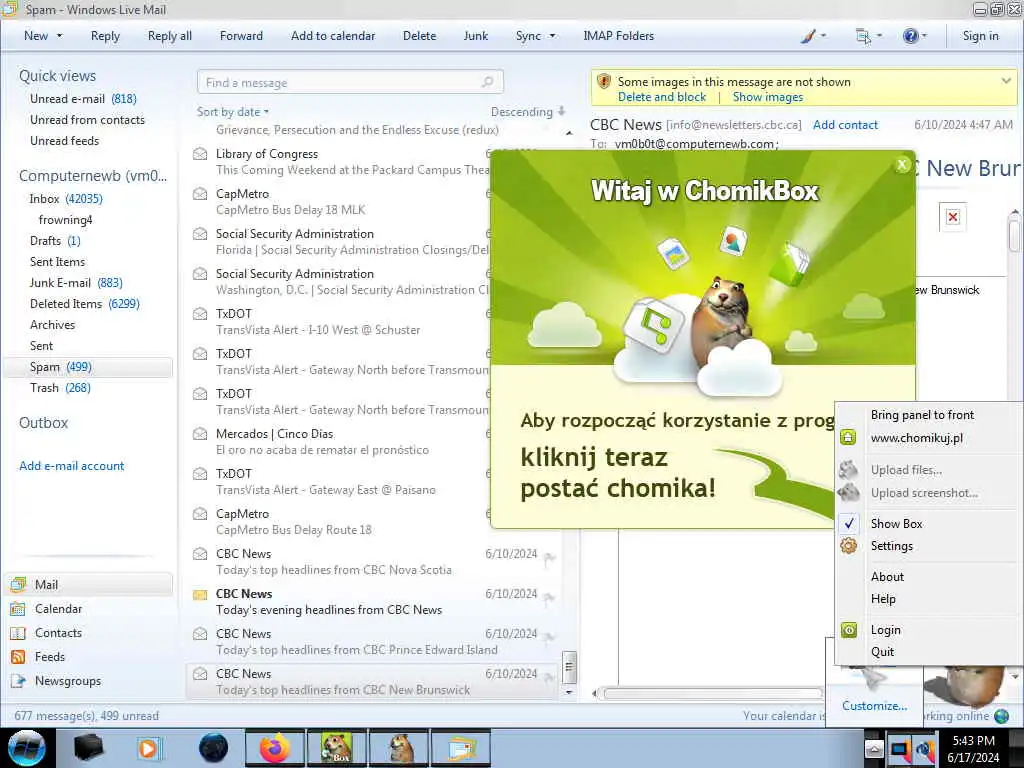Screen dimensions: 1024x768
Task: Click IMAP Folders toolbar button
Action: 618,36
